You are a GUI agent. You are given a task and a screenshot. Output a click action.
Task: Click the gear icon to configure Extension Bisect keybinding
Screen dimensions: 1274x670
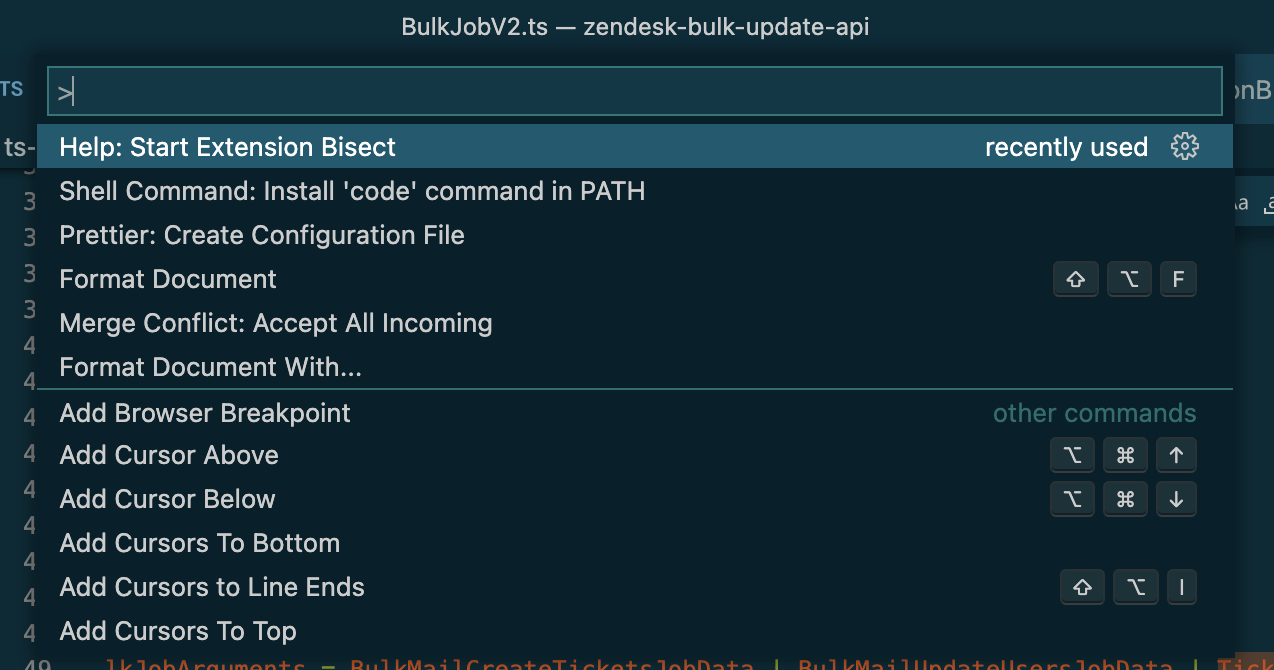click(1185, 146)
